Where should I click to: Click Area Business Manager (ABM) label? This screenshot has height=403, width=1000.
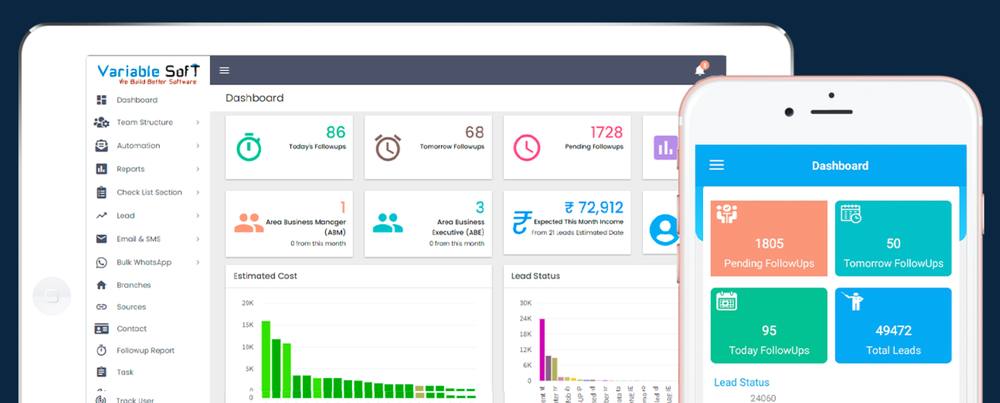tap(306, 227)
